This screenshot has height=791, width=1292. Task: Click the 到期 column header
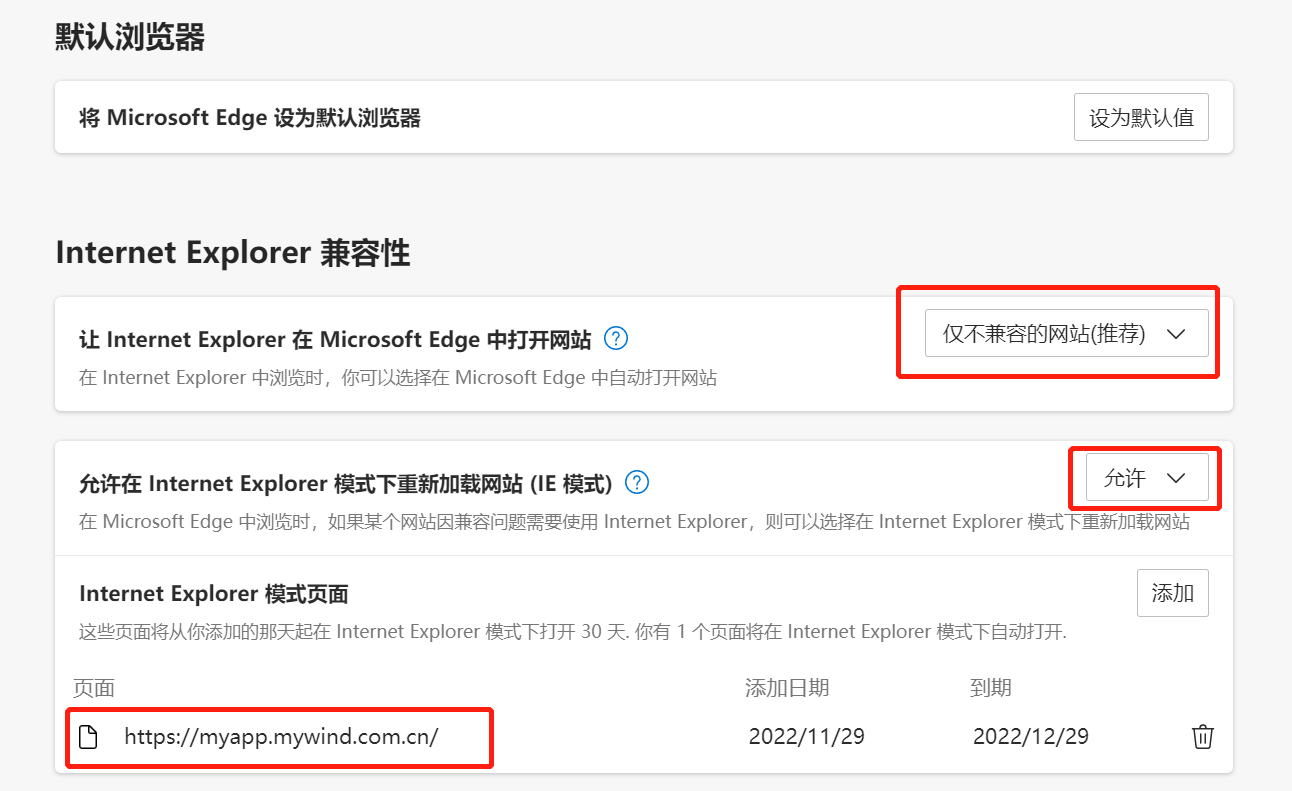[x=990, y=688]
